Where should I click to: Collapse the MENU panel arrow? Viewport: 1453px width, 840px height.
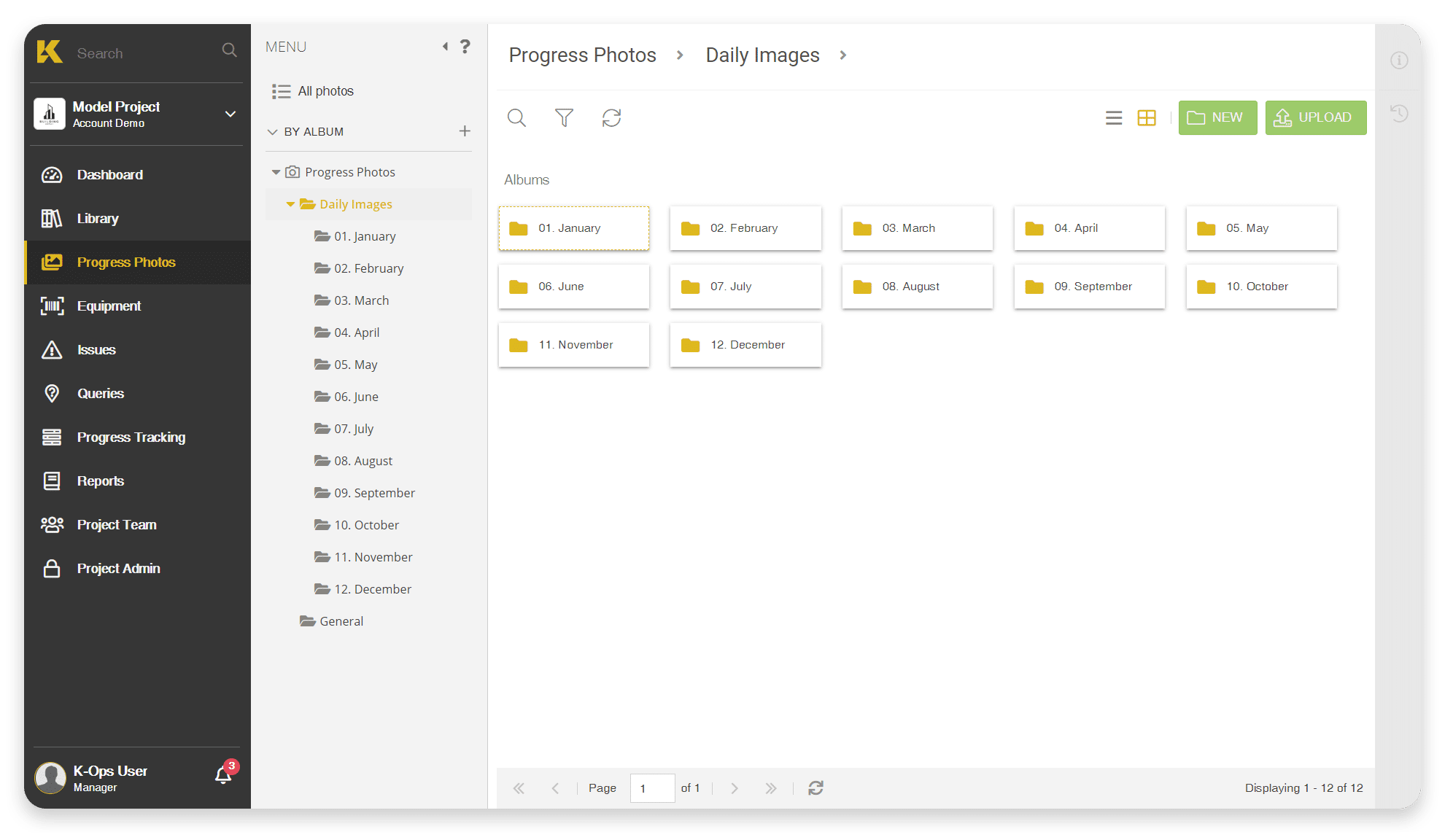click(445, 47)
